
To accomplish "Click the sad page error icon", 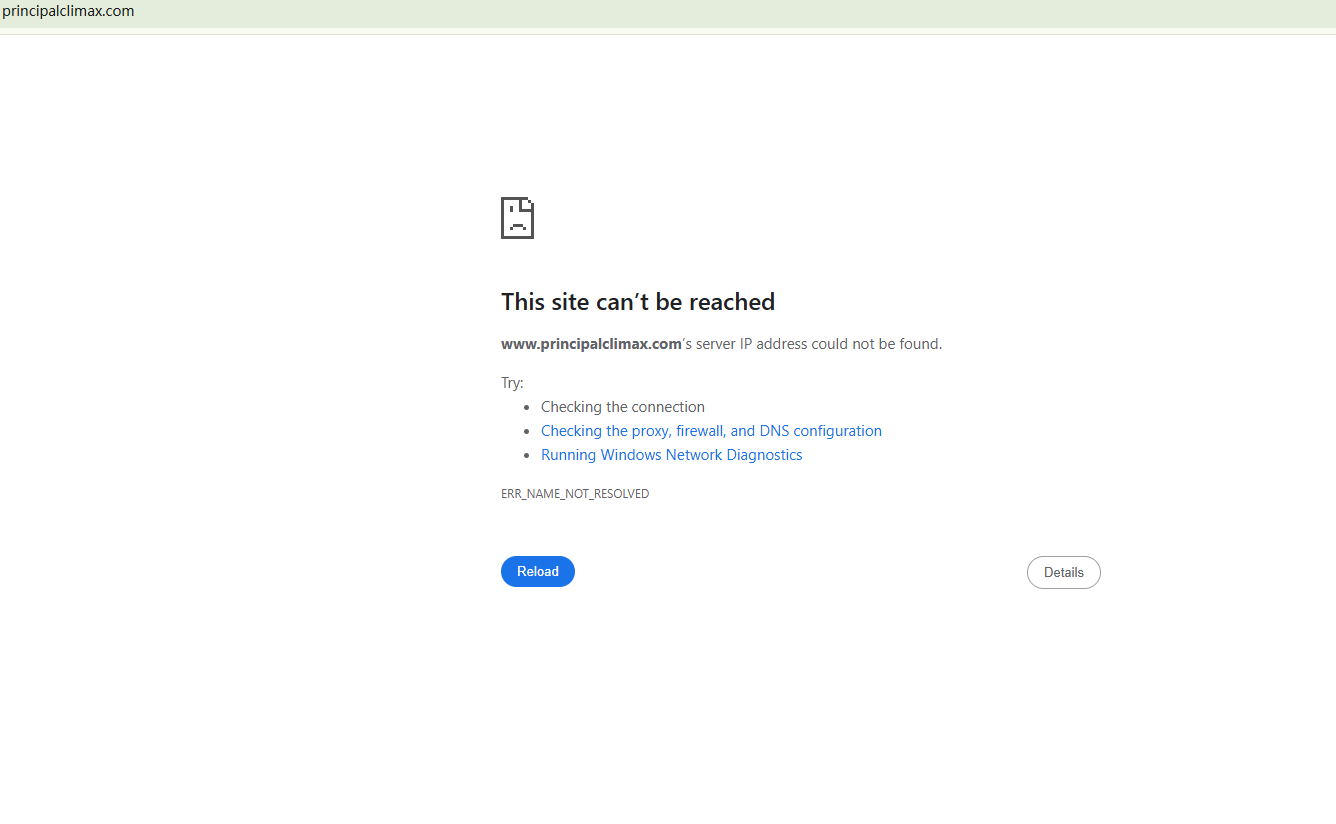I will click(517, 218).
